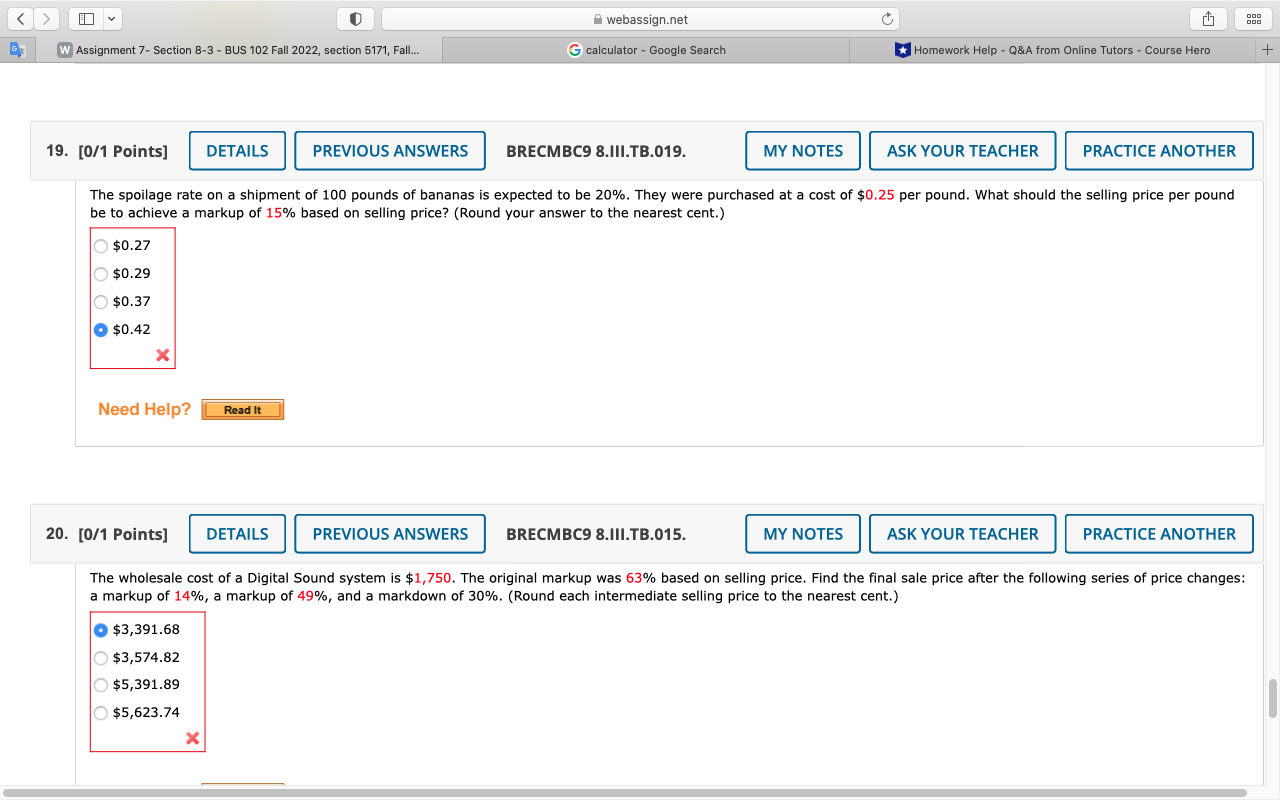Go back using the back navigation arrow
The width and height of the screenshot is (1280, 800).
coord(19,18)
